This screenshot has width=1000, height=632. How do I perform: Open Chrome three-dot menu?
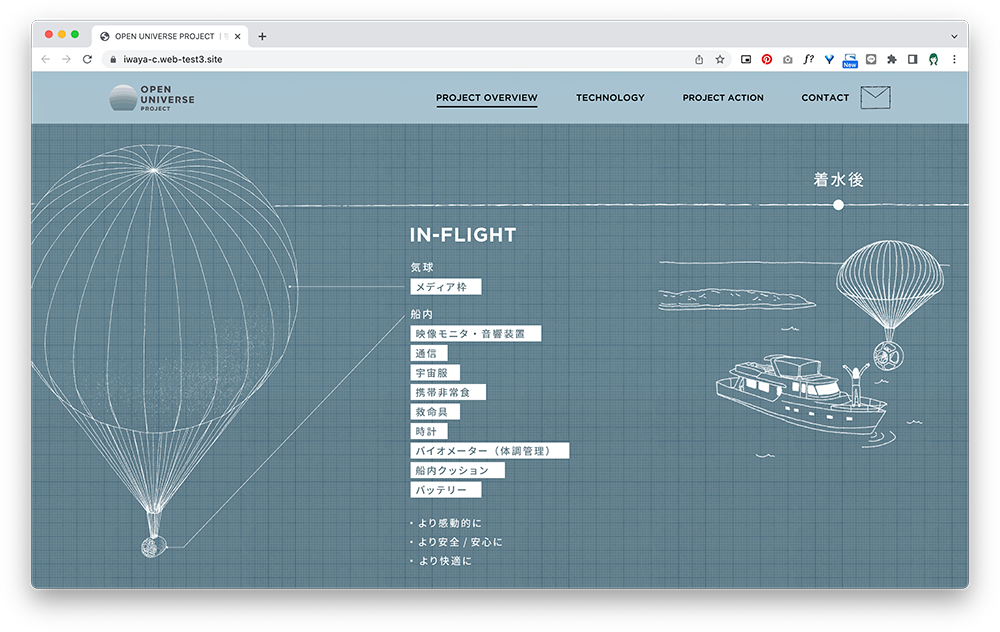[x=954, y=60]
